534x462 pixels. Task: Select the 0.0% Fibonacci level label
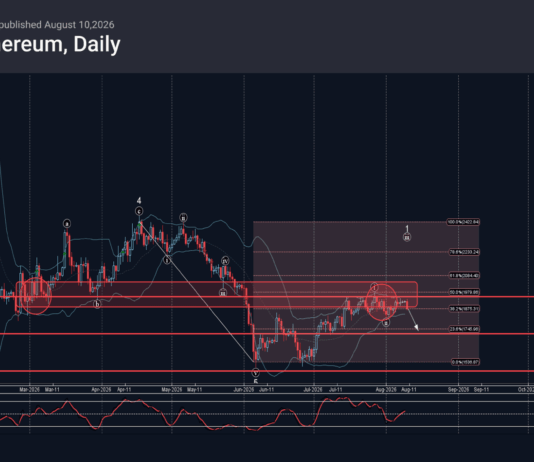click(465, 362)
